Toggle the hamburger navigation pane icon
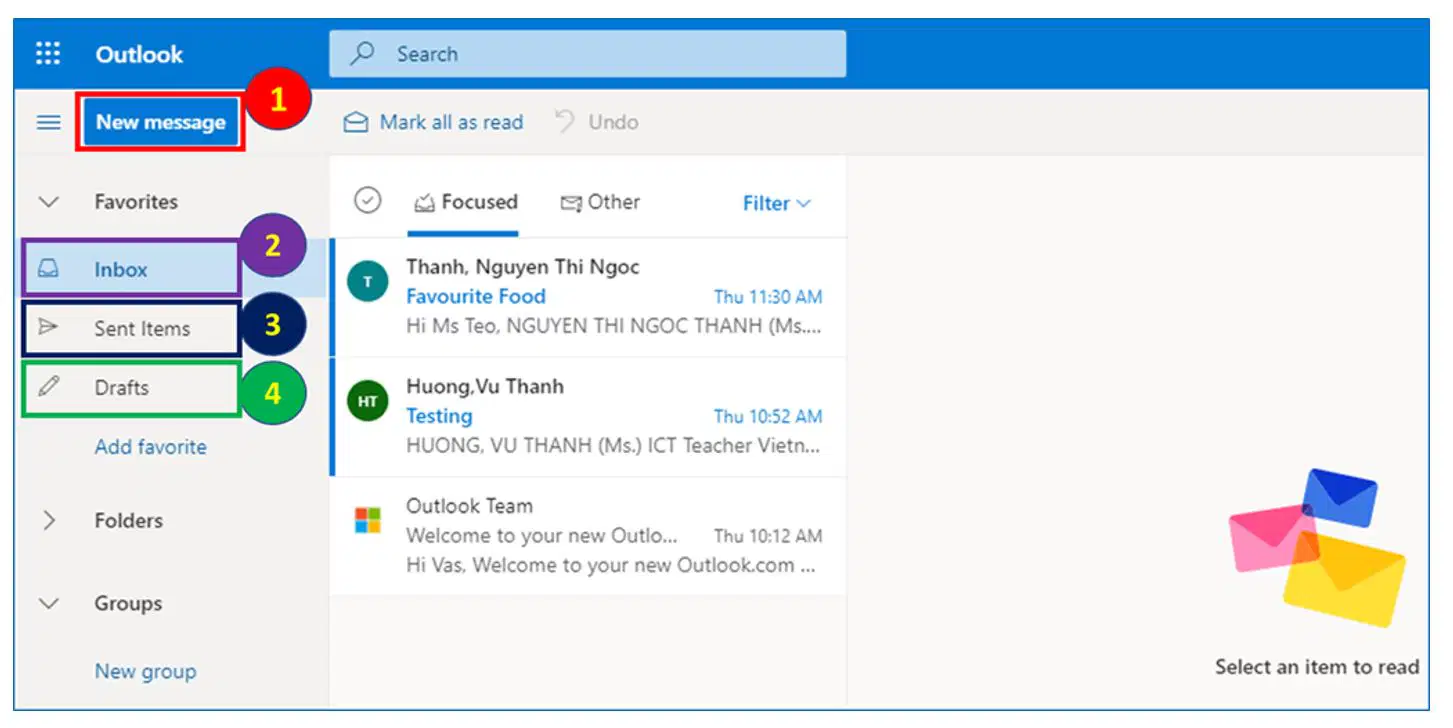The height and width of the screenshot is (728, 1453). (48, 123)
